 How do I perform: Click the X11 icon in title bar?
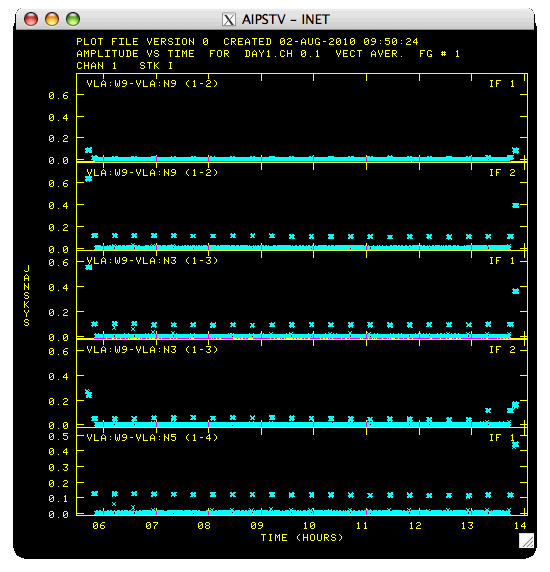point(229,19)
